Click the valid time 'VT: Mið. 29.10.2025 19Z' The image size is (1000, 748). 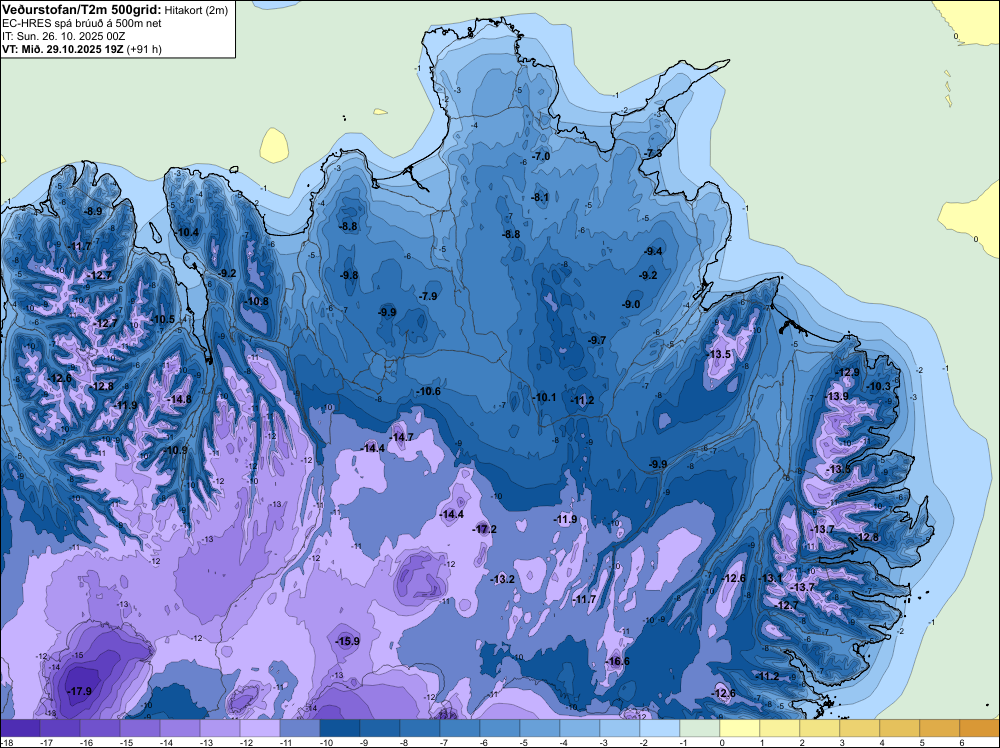click(63, 48)
